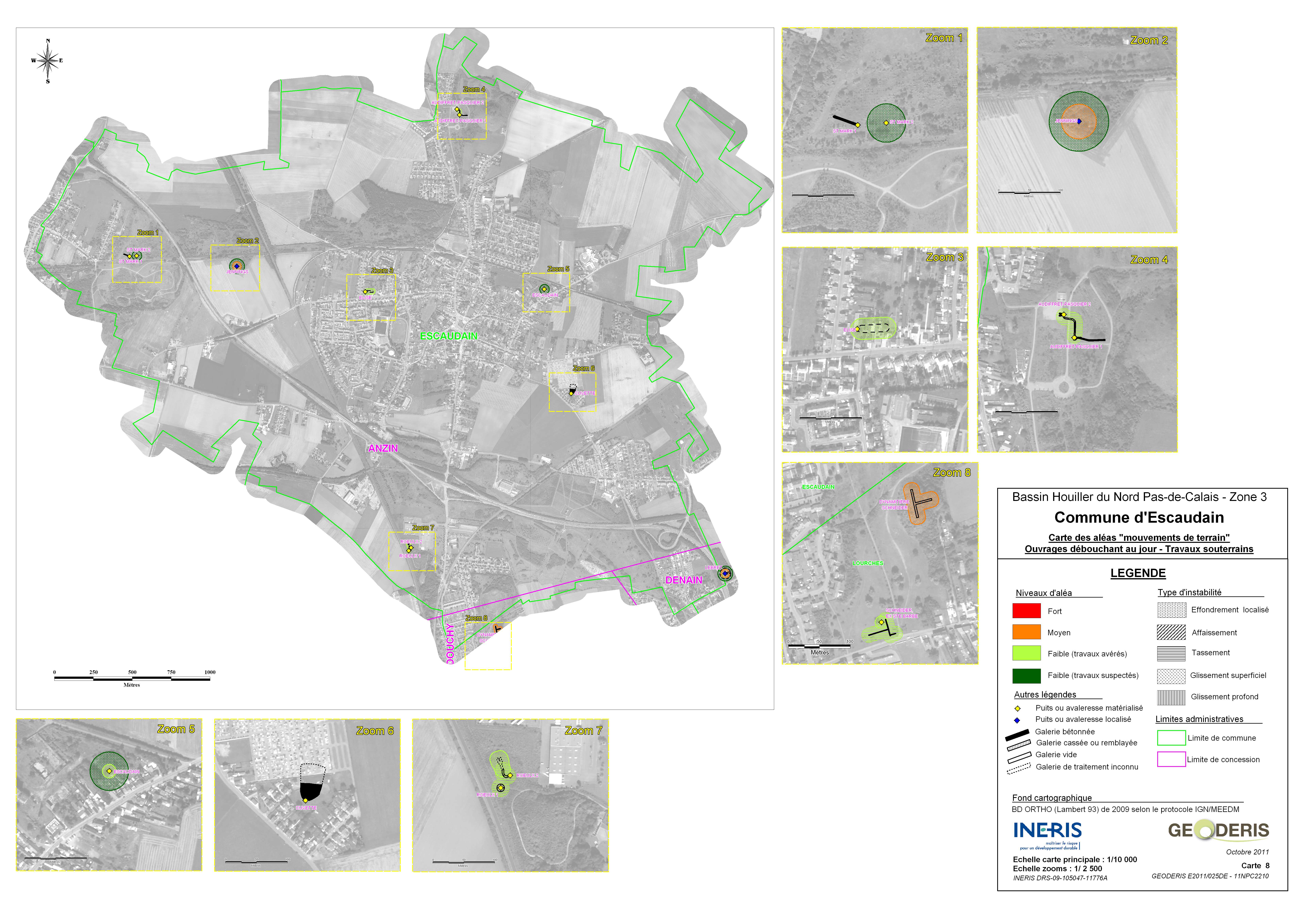Click the yellow diamond 'Puits ou avaleresse matérialisé' symbol
This screenshot has width=1308, height=924.
1018,709
